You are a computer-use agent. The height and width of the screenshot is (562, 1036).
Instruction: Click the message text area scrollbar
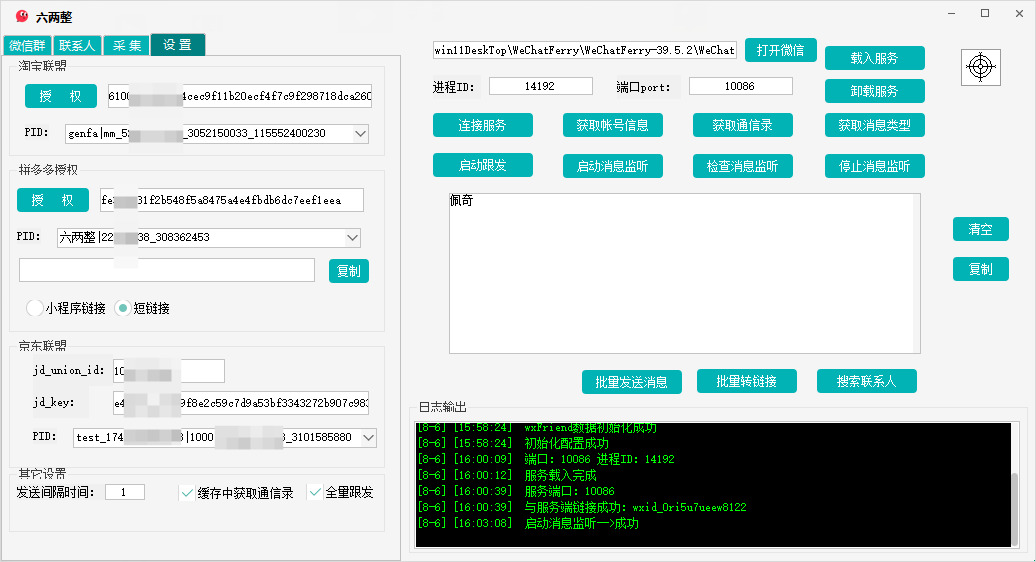click(916, 273)
